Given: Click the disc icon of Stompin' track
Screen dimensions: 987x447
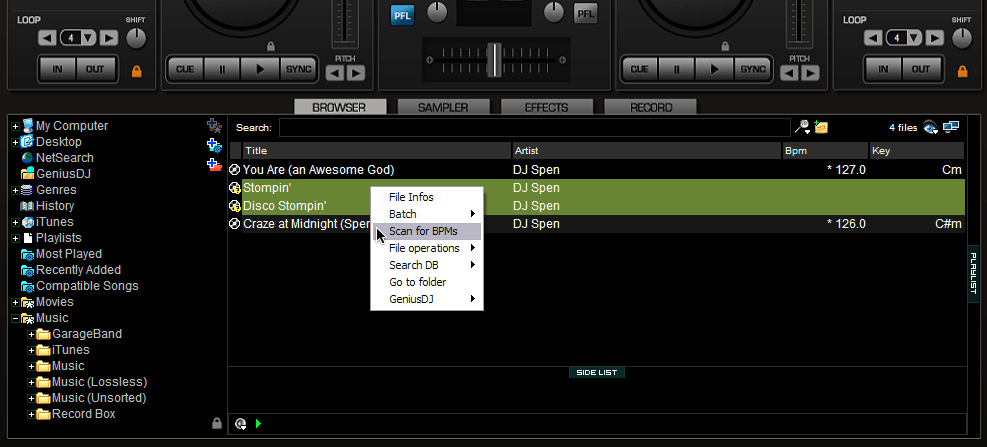Looking at the screenshot, I should pos(235,188).
